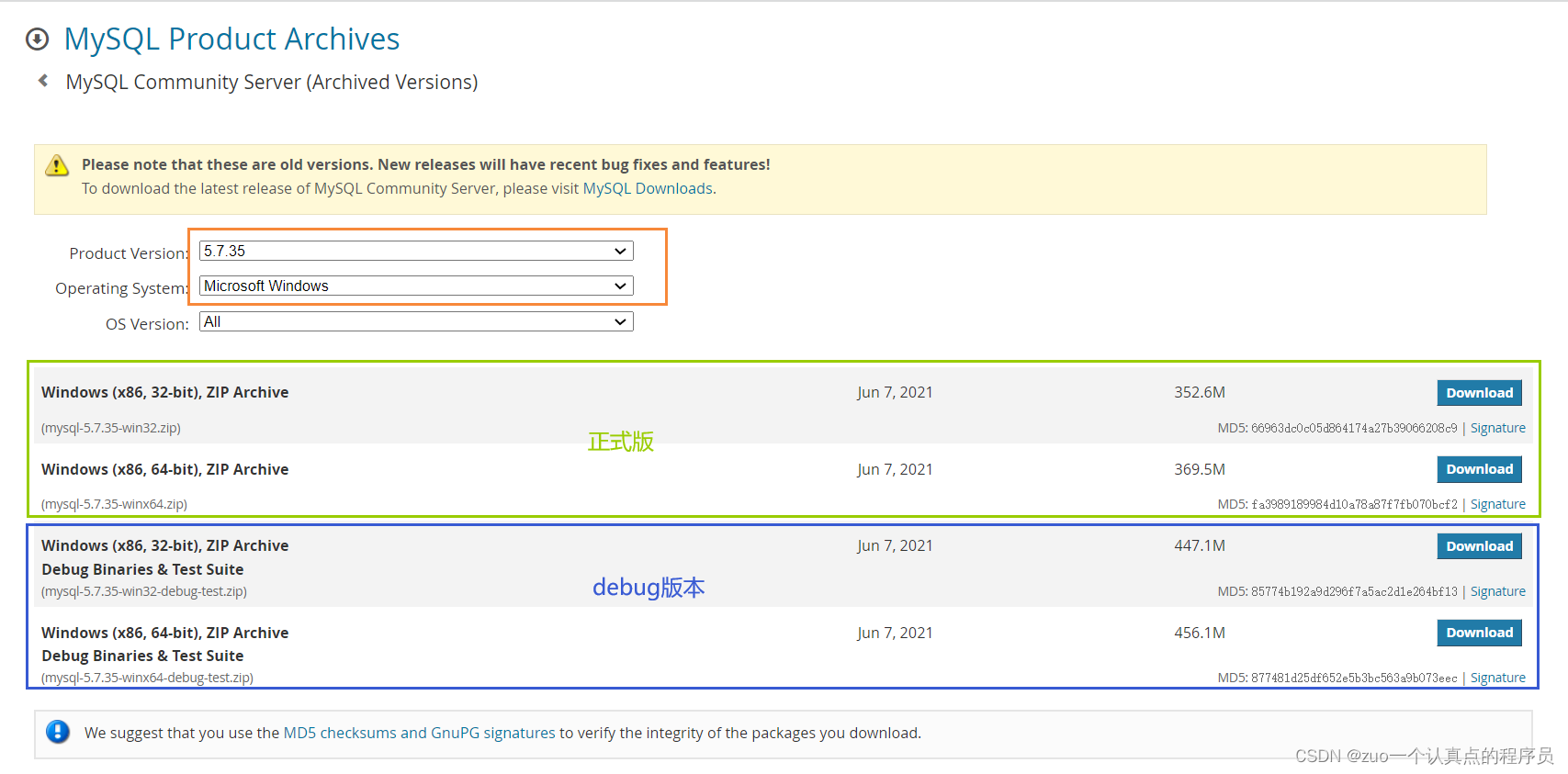
Task: Download mysql-5.7.35-winx64.zip archive
Action: (1479, 469)
